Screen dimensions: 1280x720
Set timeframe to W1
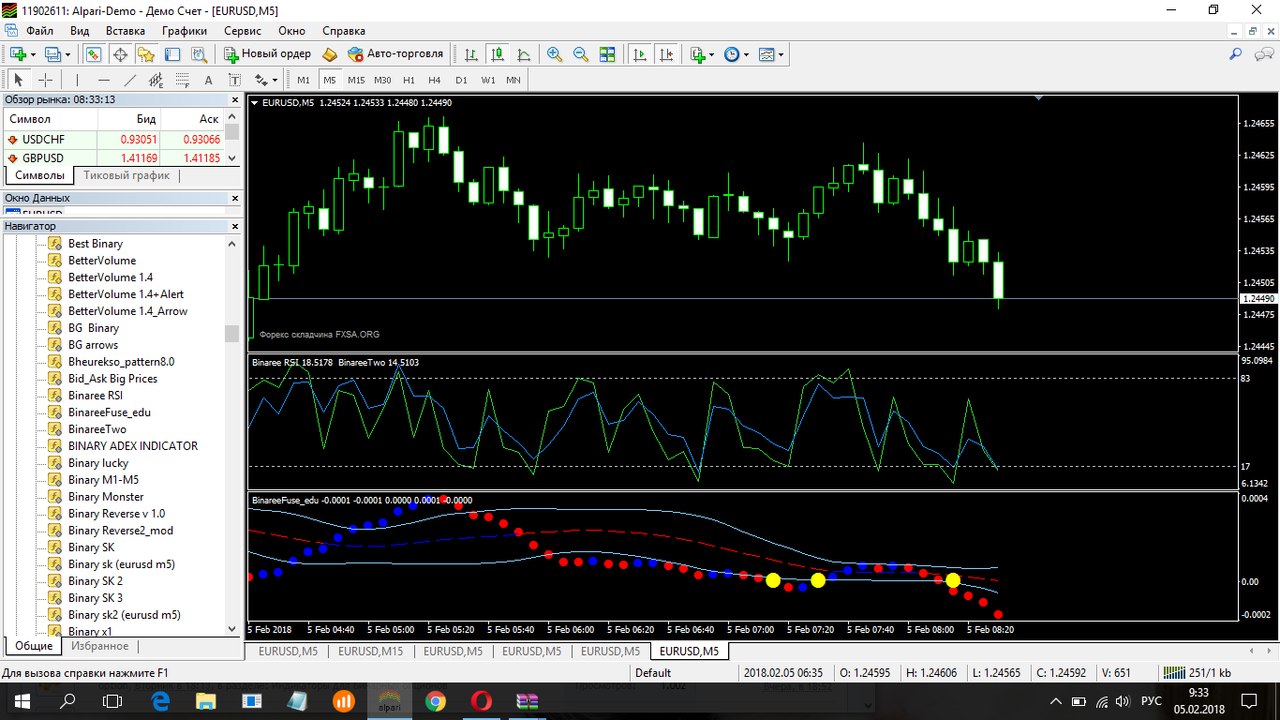(x=487, y=80)
